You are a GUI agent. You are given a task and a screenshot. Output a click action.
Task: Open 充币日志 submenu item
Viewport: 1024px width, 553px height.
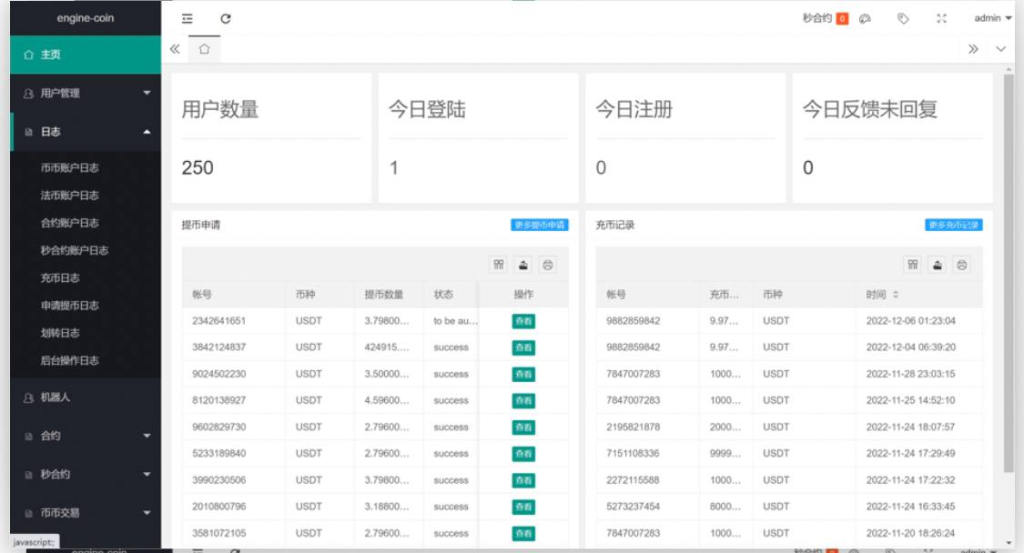click(60, 278)
